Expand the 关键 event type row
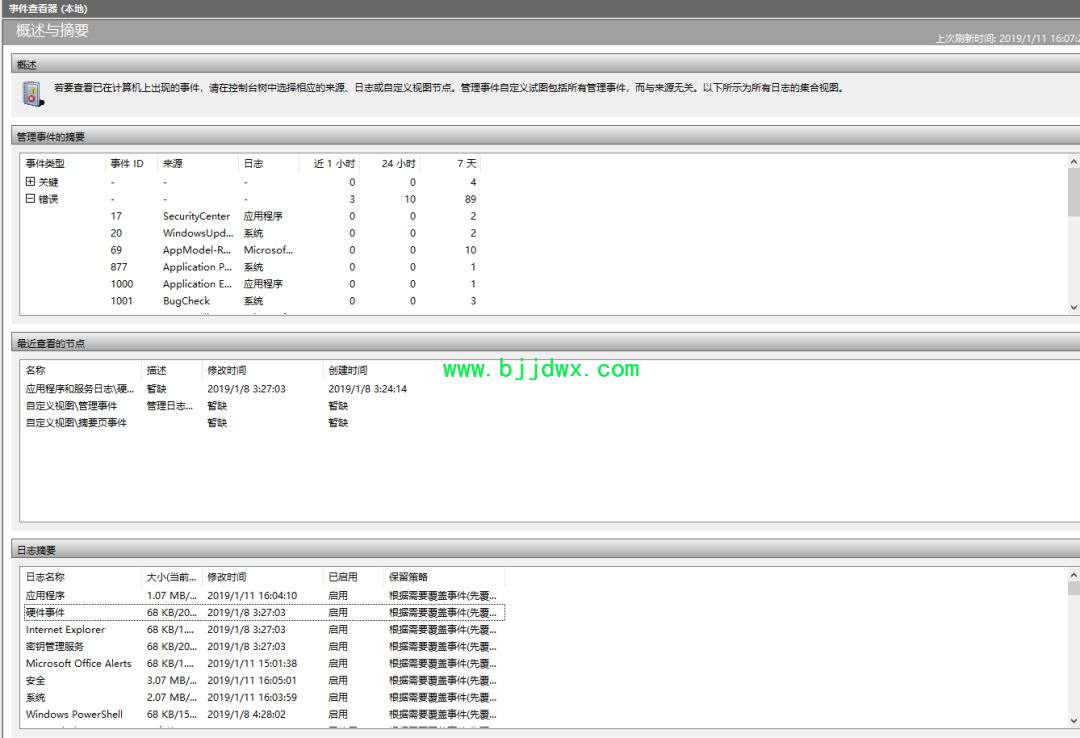 (x=30, y=182)
